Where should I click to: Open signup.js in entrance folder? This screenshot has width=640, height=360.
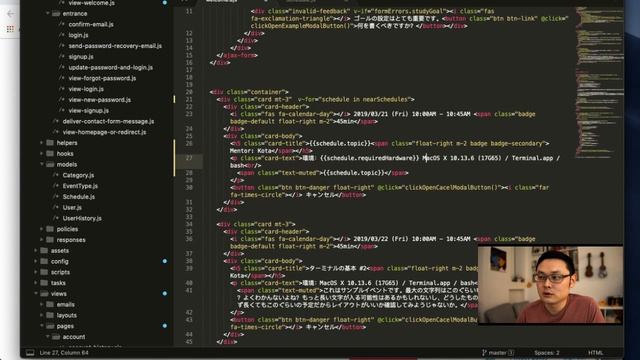[81, 57]
